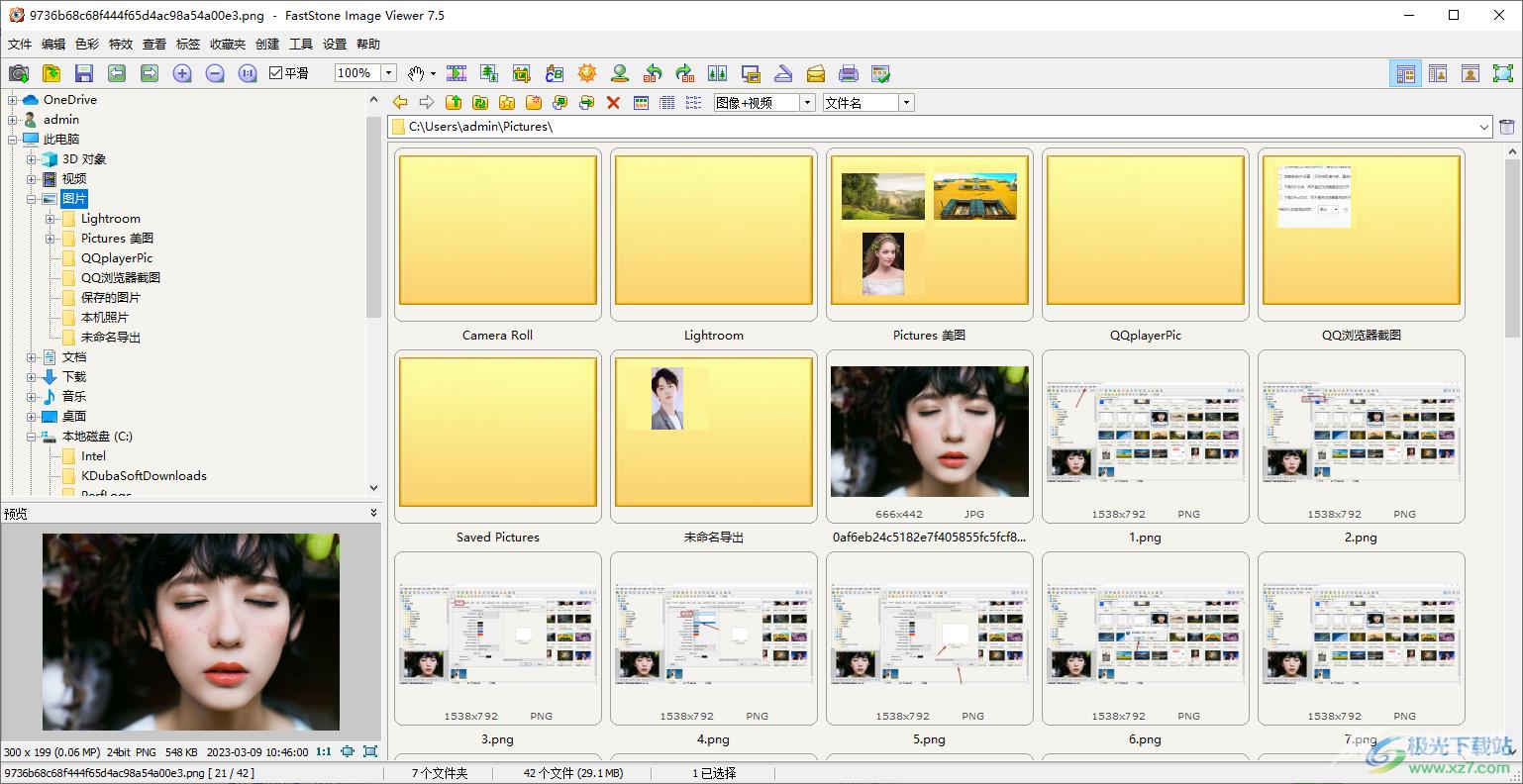Collapse the 本地磁盘 (C:) tree node
Screen dimensions: 1523x784
32,437
